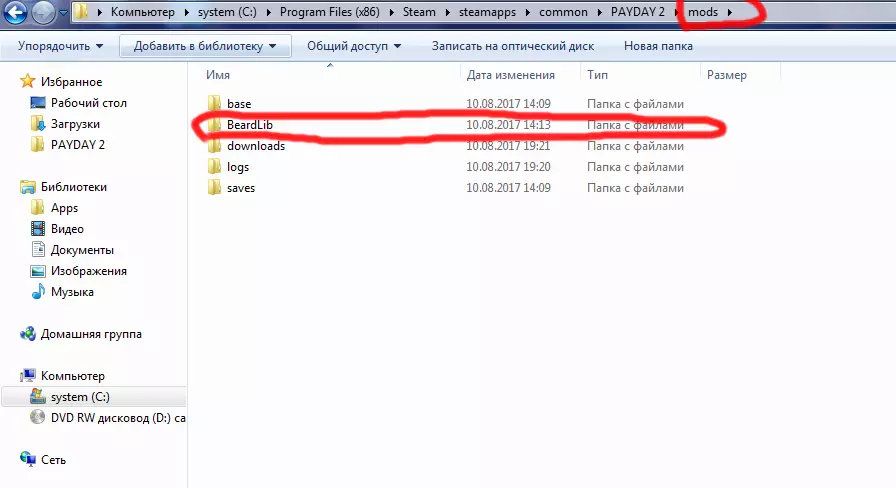This screenshot has height=488, width=896.
Task: Open the Общий доступ menu
Action: 354,46
